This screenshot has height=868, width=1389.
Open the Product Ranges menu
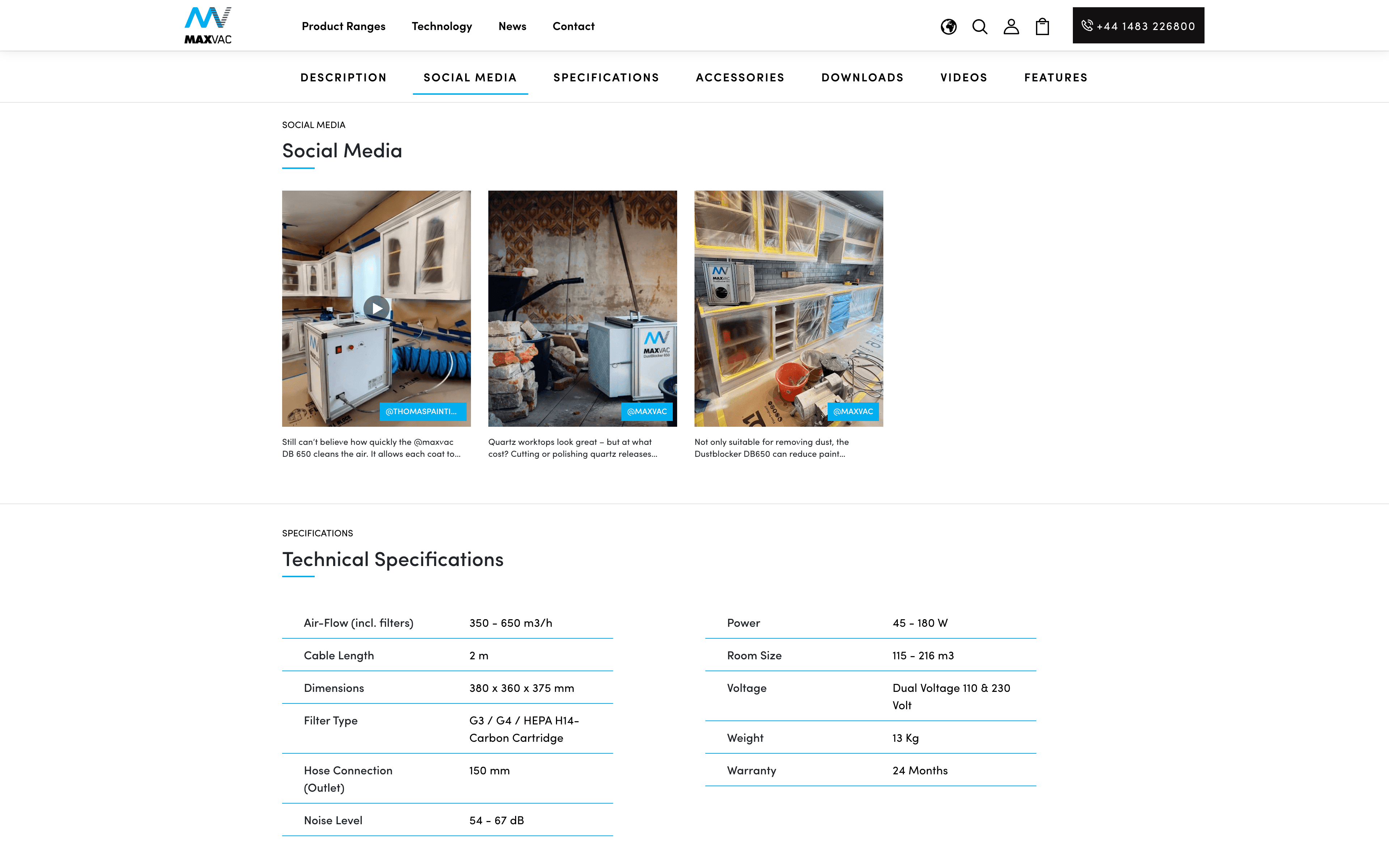(x=343, y=26)
